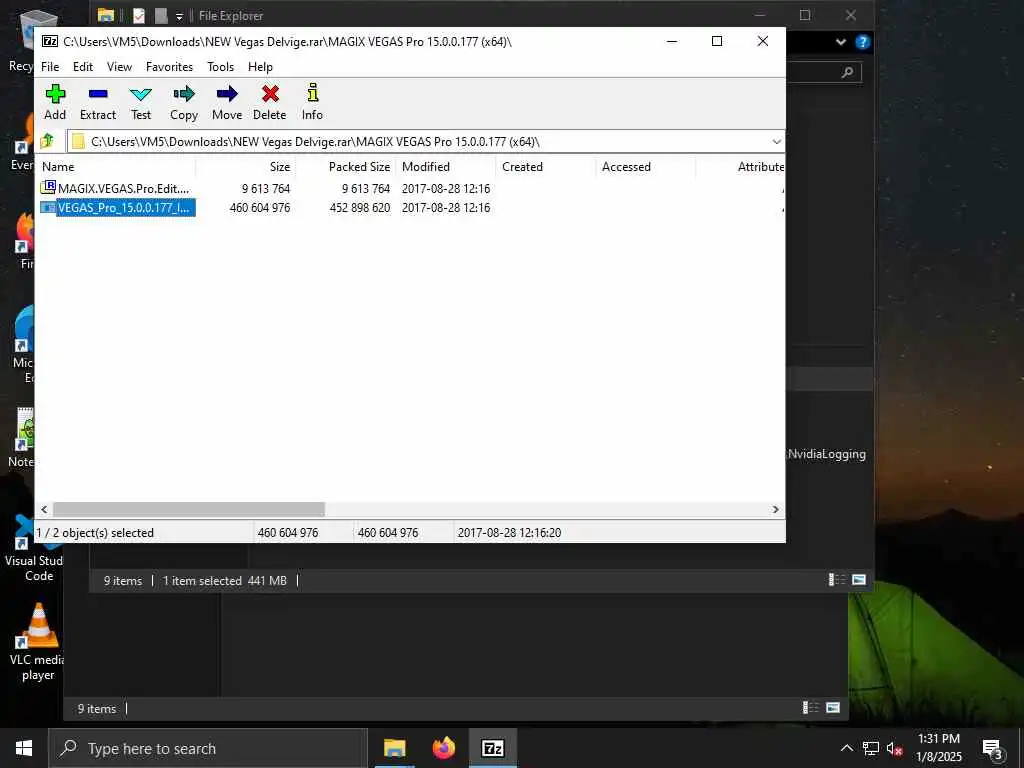Click the File Explorer title bar folder icon
This screenshot has height=768, width=1024.
click(x=106, y=15)
